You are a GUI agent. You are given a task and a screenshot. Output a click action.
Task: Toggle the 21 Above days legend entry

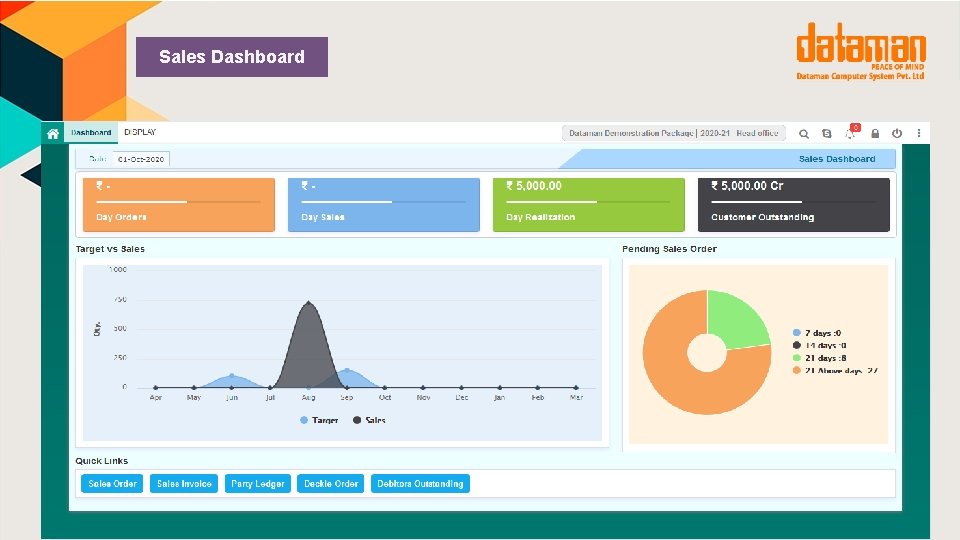(x=835, y=370)
